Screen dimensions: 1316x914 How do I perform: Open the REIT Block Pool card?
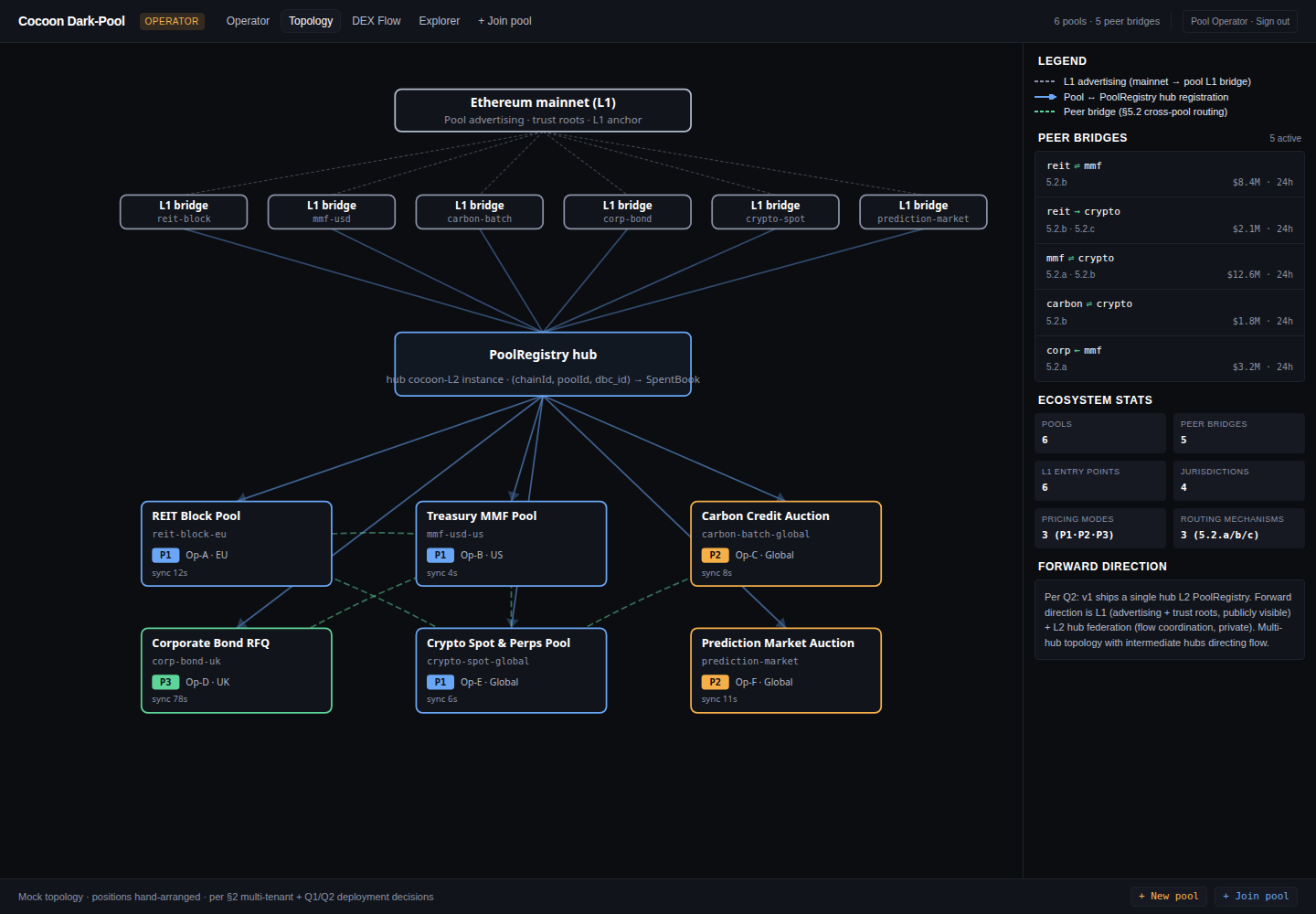pos(237,544)
